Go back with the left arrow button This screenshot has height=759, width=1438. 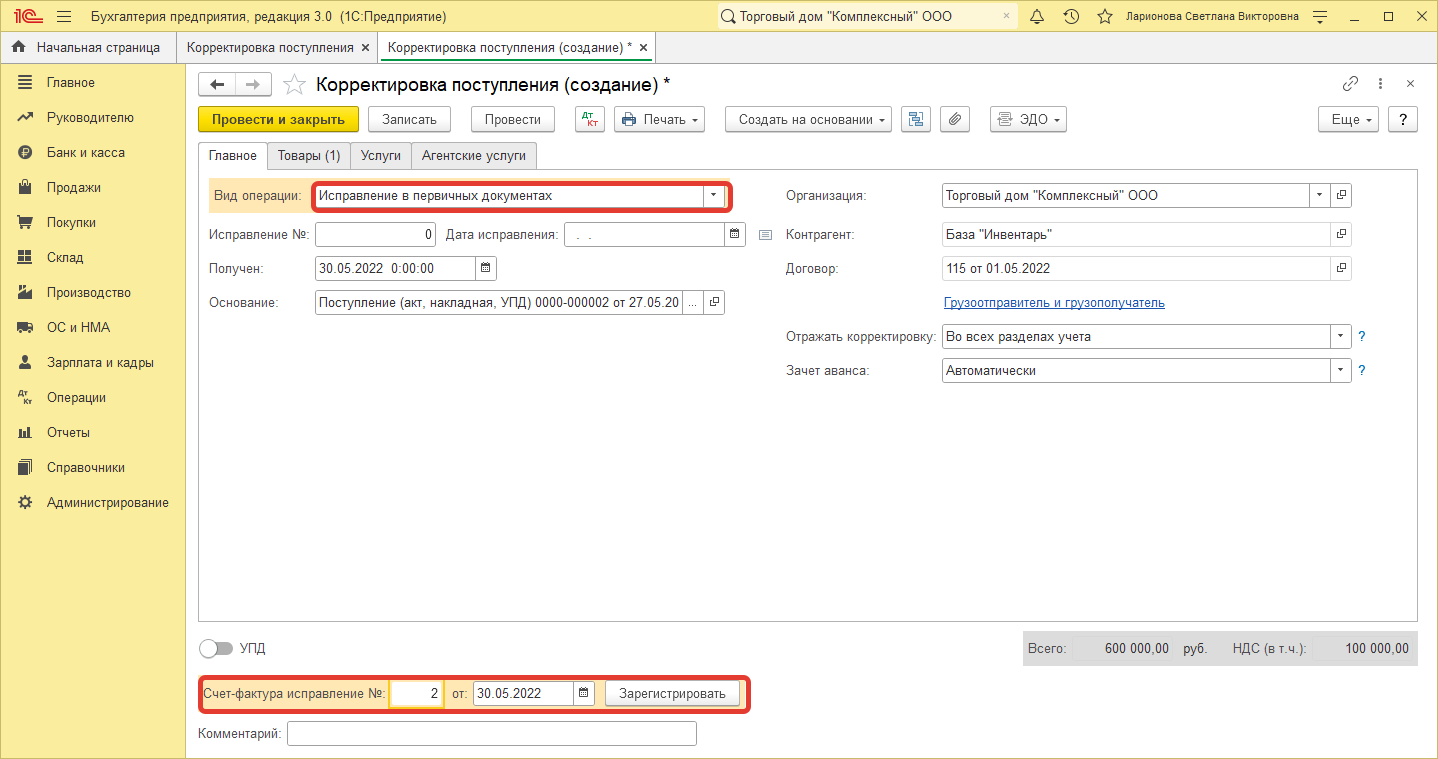point(217,85)
